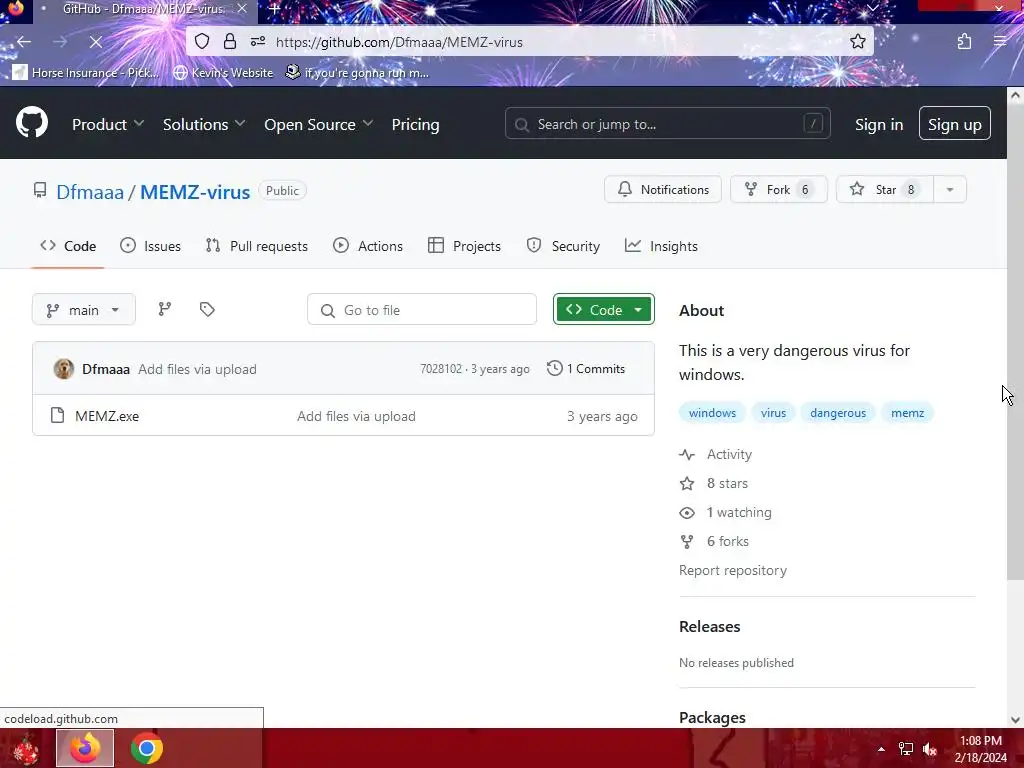Expand the Product menu
The width and height of the screenshot is (1024, 768).
[108, 124]
